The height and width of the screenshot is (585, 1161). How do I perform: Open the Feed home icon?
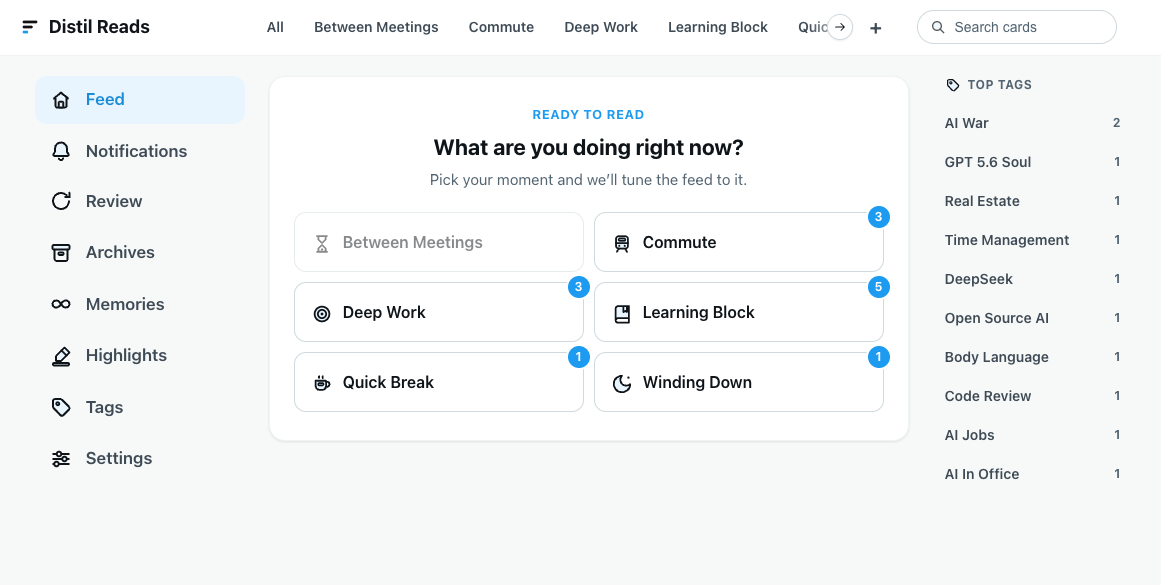tap(61, 100)
